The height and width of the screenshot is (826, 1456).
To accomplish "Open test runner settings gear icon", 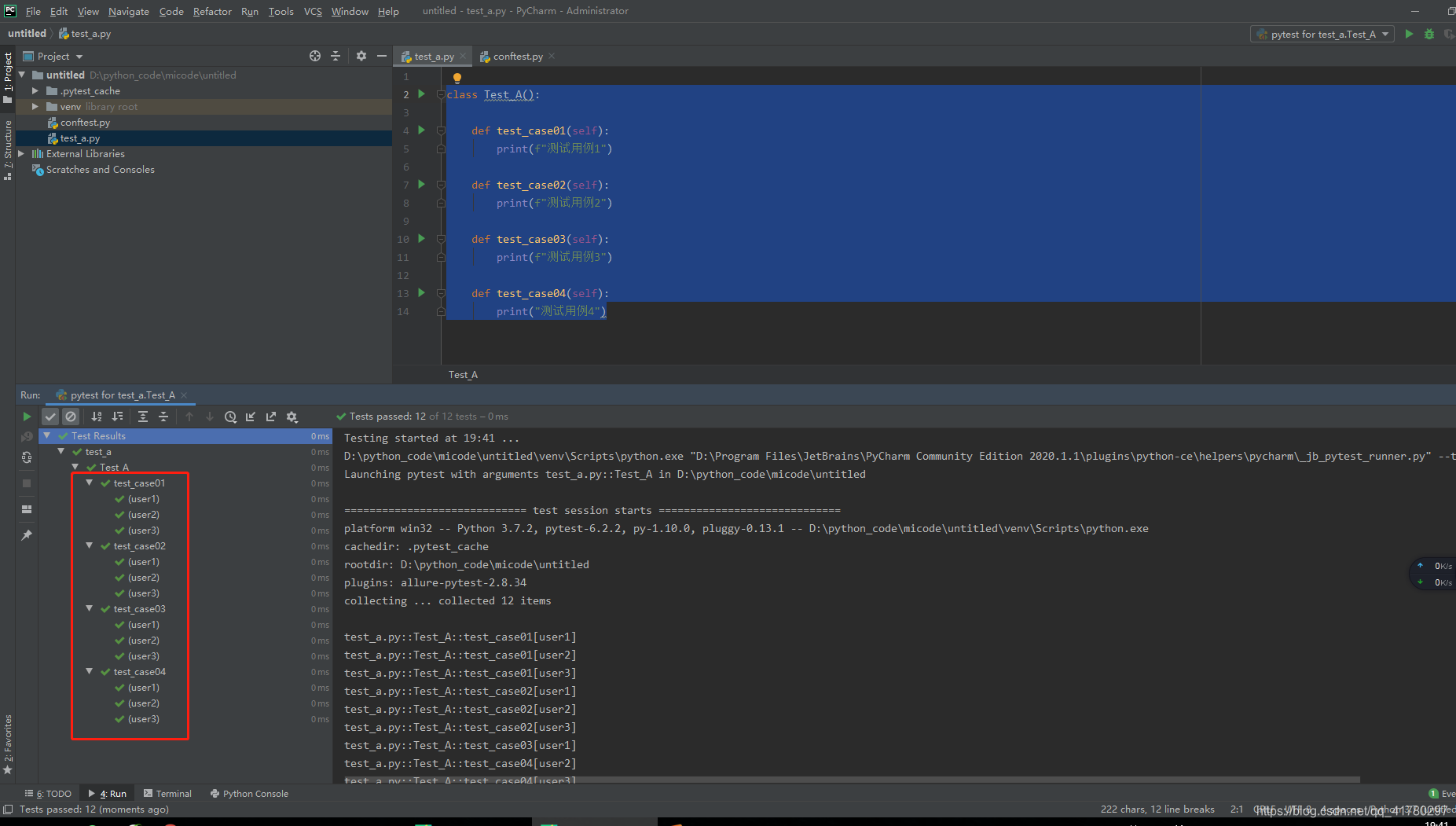I will (x=292, y=417).
